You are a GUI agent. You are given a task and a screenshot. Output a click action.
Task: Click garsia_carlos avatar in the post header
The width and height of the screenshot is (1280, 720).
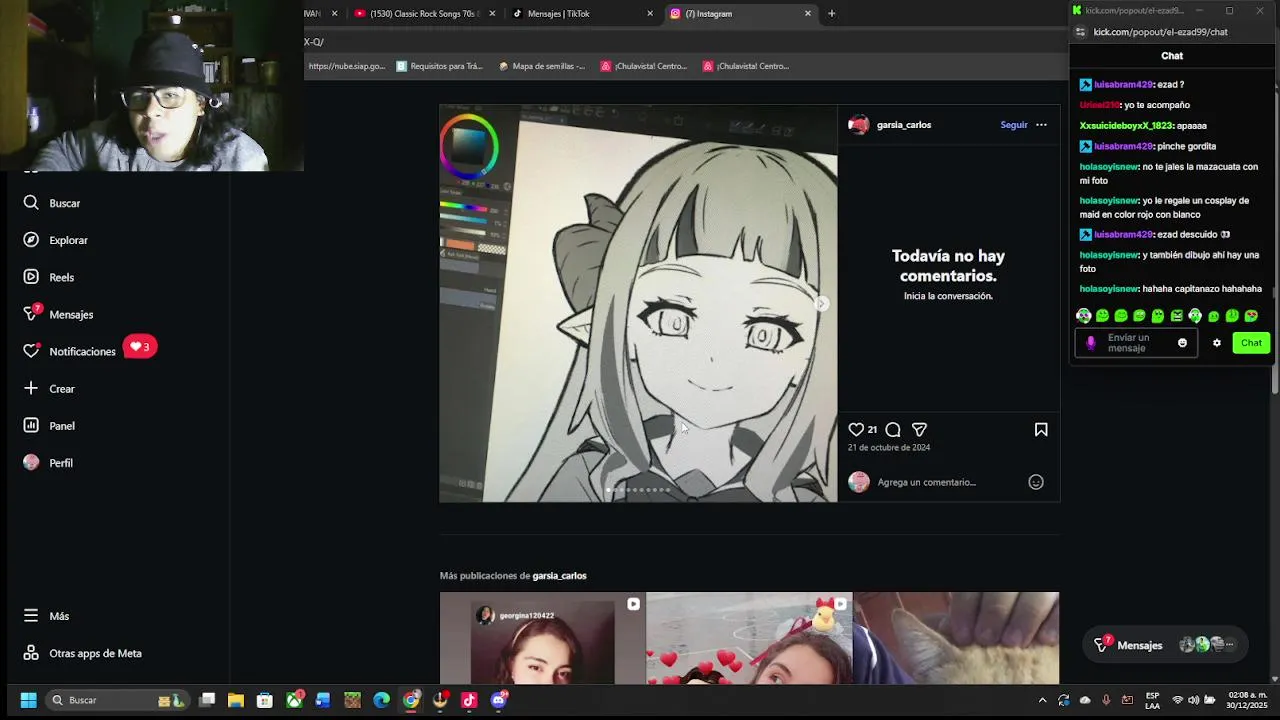tap(858, 125)
